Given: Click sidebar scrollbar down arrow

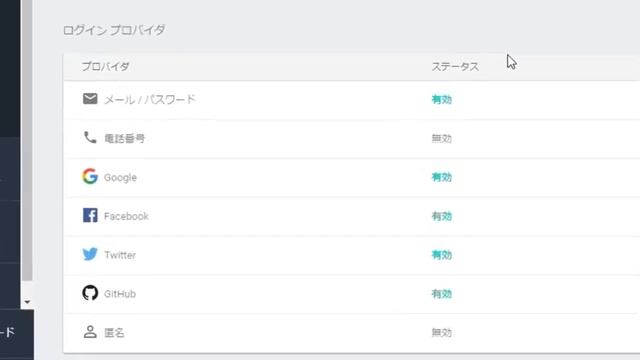Looking at the screenshot, I should click(27, 302).
